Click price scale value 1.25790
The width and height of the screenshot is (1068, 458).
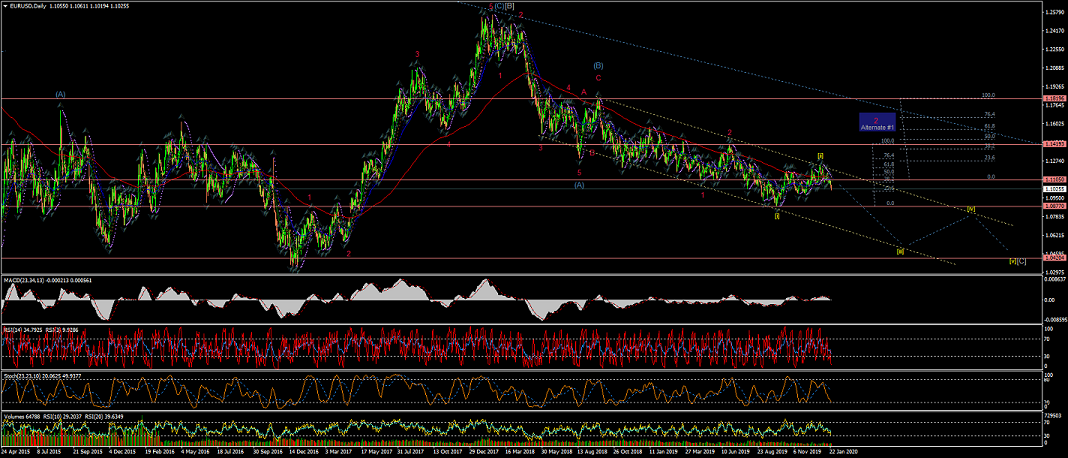point(1054,12)
